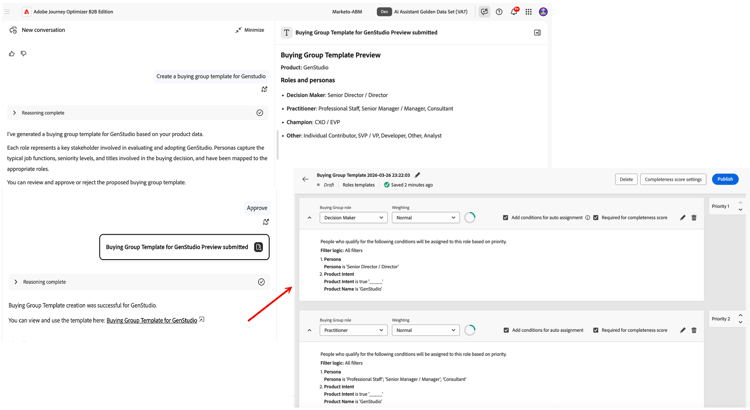Click the Approve message bubble
The height and width of the screenshot is (410, 750).
tap(257, 208)
